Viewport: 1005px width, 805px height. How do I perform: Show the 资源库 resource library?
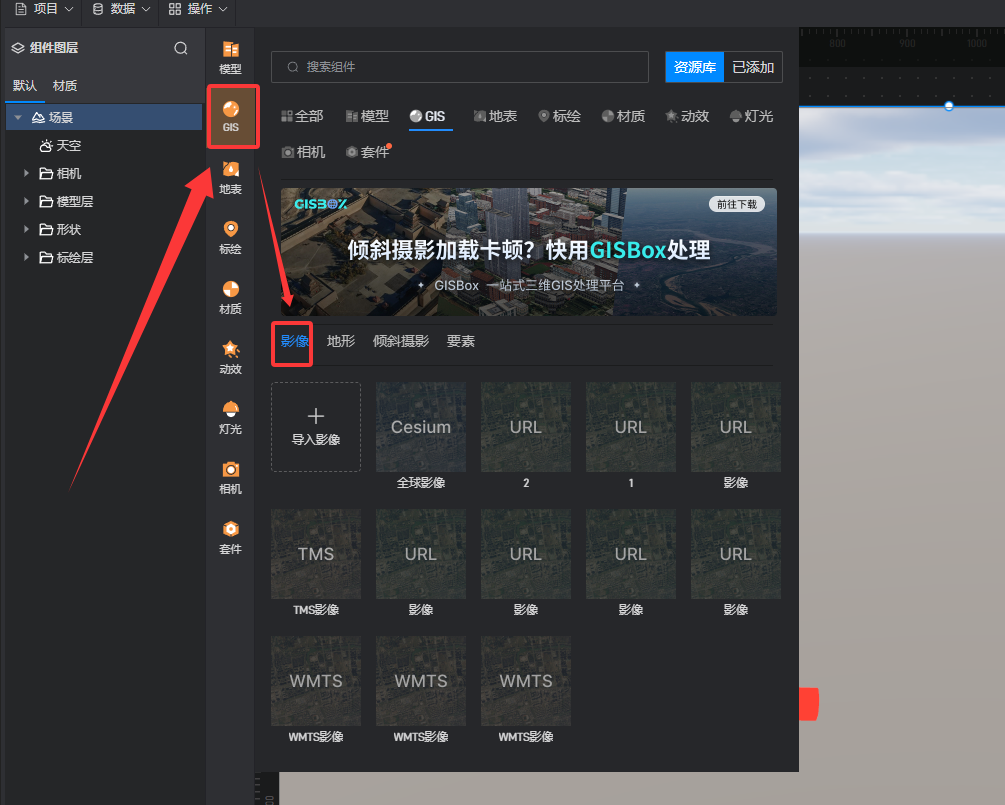[695, 67]
